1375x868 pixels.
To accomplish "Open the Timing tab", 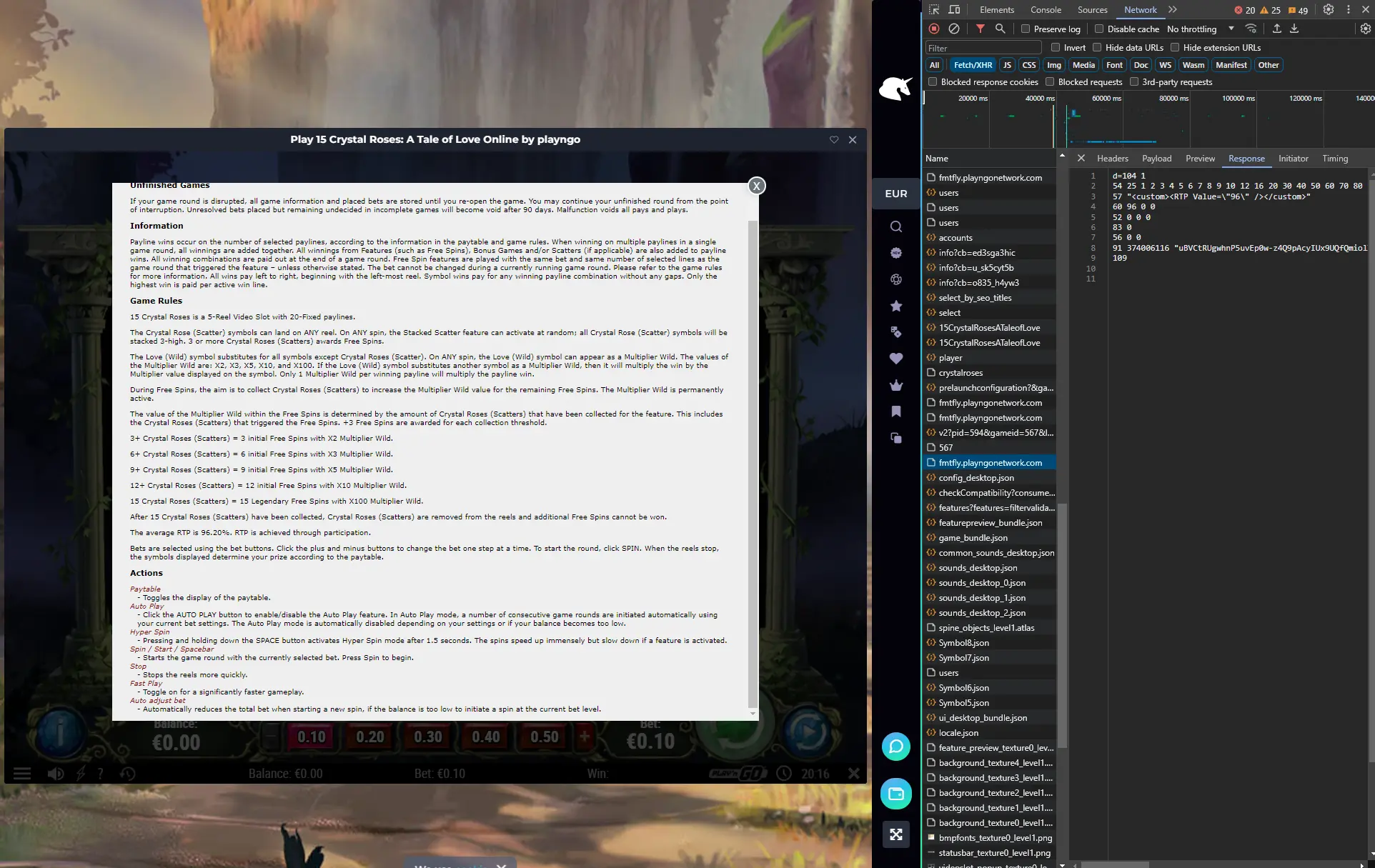I will [1335, 159].
